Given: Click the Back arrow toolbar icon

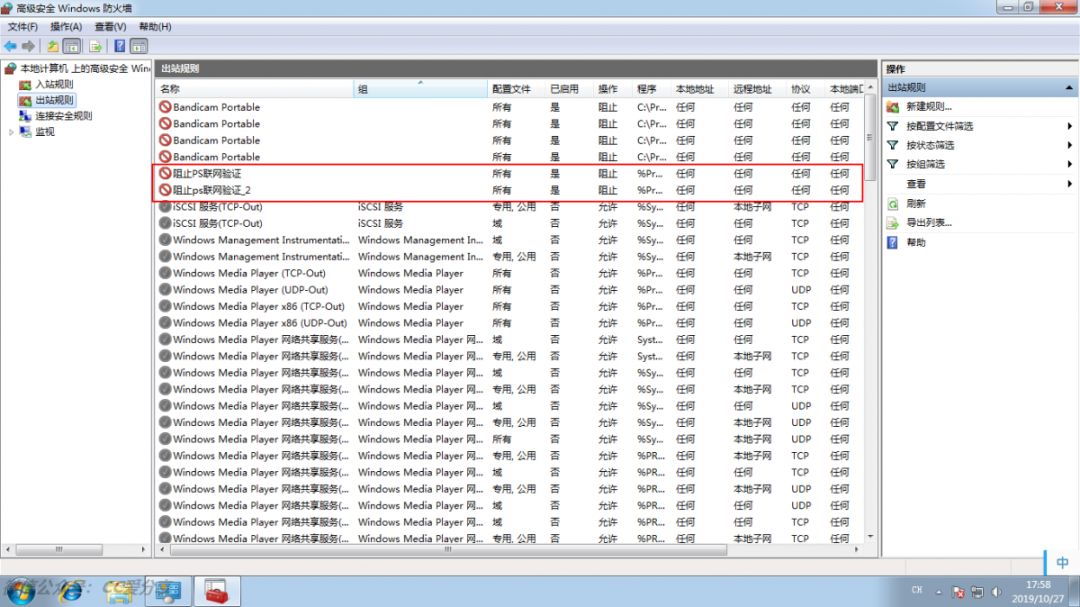Looking at the screenshot, I should click(10, 46).
